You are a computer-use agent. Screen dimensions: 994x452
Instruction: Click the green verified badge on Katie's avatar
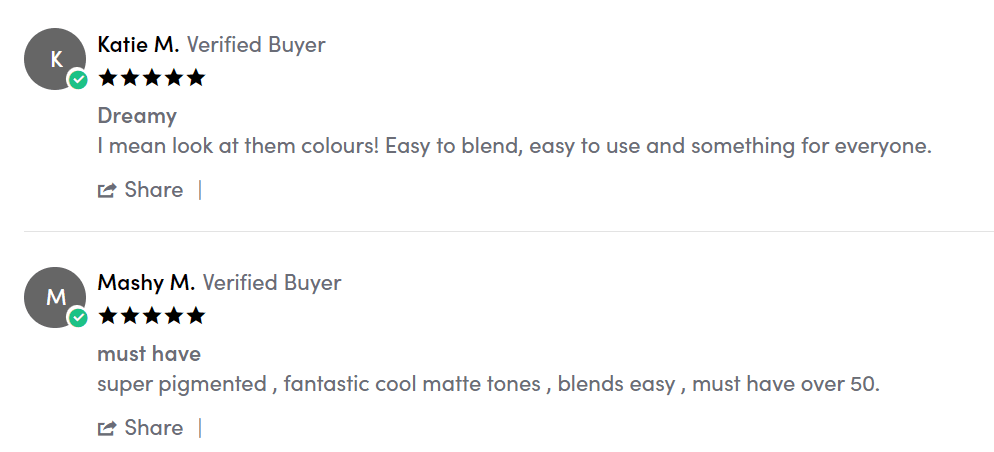(78, 80)
